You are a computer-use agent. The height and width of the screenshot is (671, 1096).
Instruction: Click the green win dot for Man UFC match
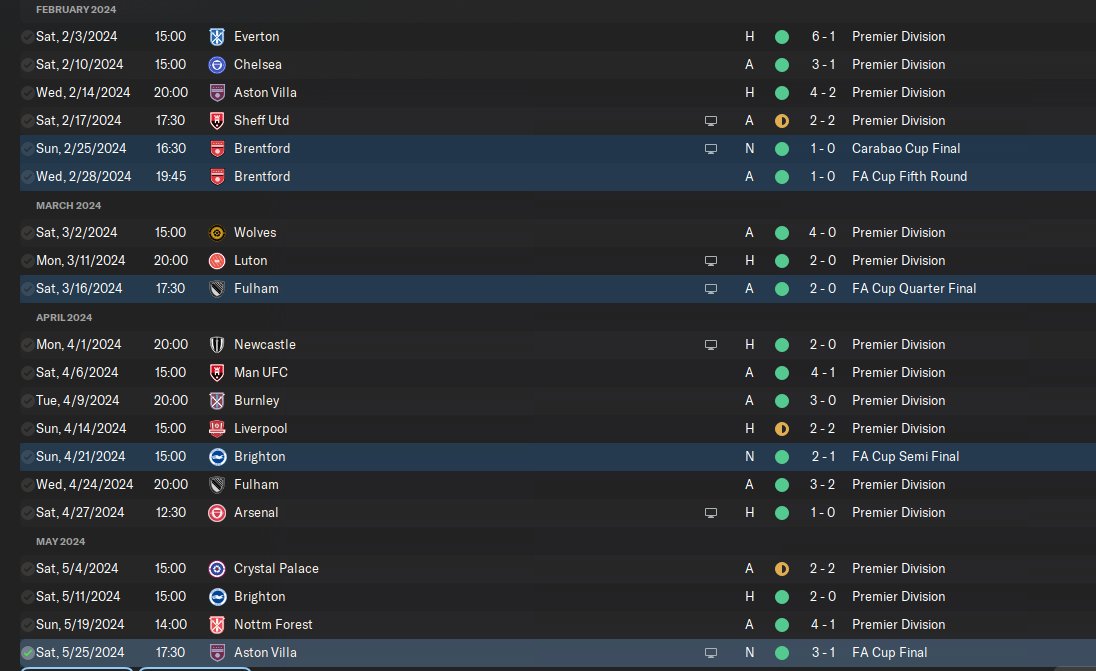pyautogui.click(x=782, y=372)
